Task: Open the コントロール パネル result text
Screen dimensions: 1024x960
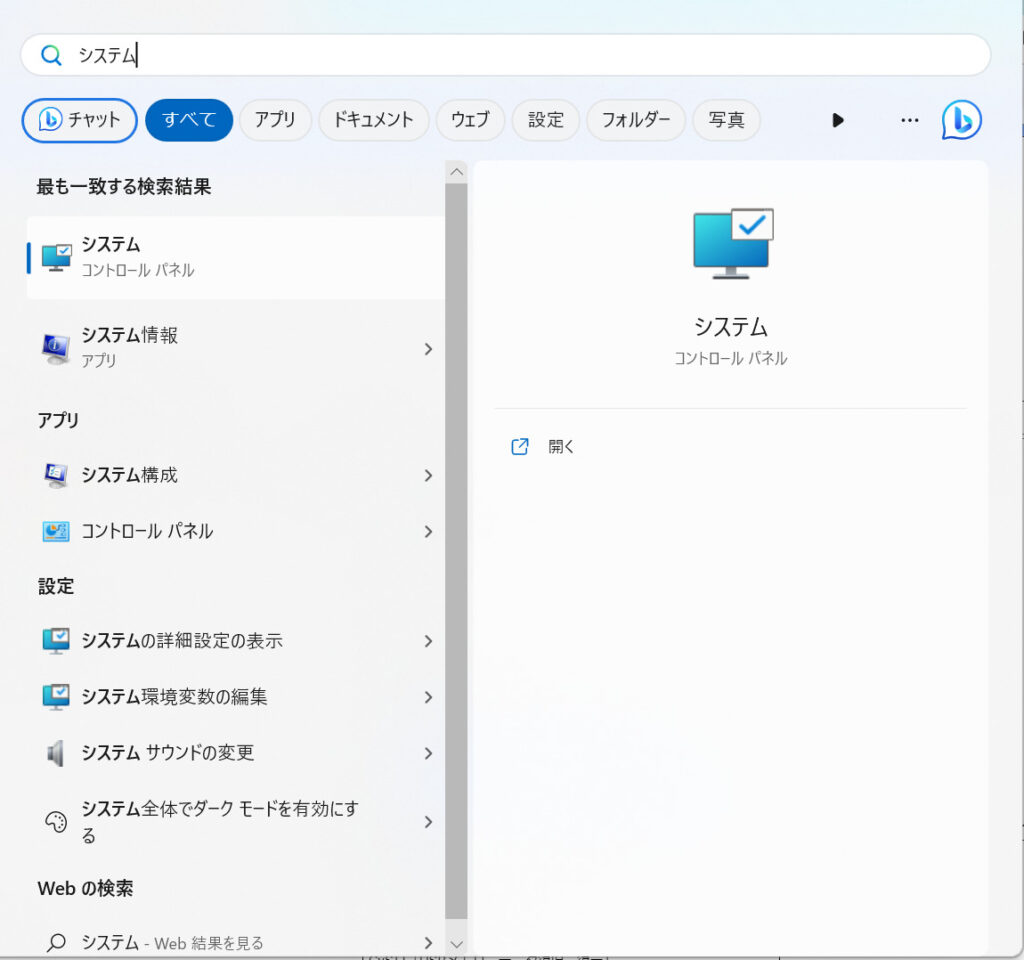Action: click(x=147, y=532)
